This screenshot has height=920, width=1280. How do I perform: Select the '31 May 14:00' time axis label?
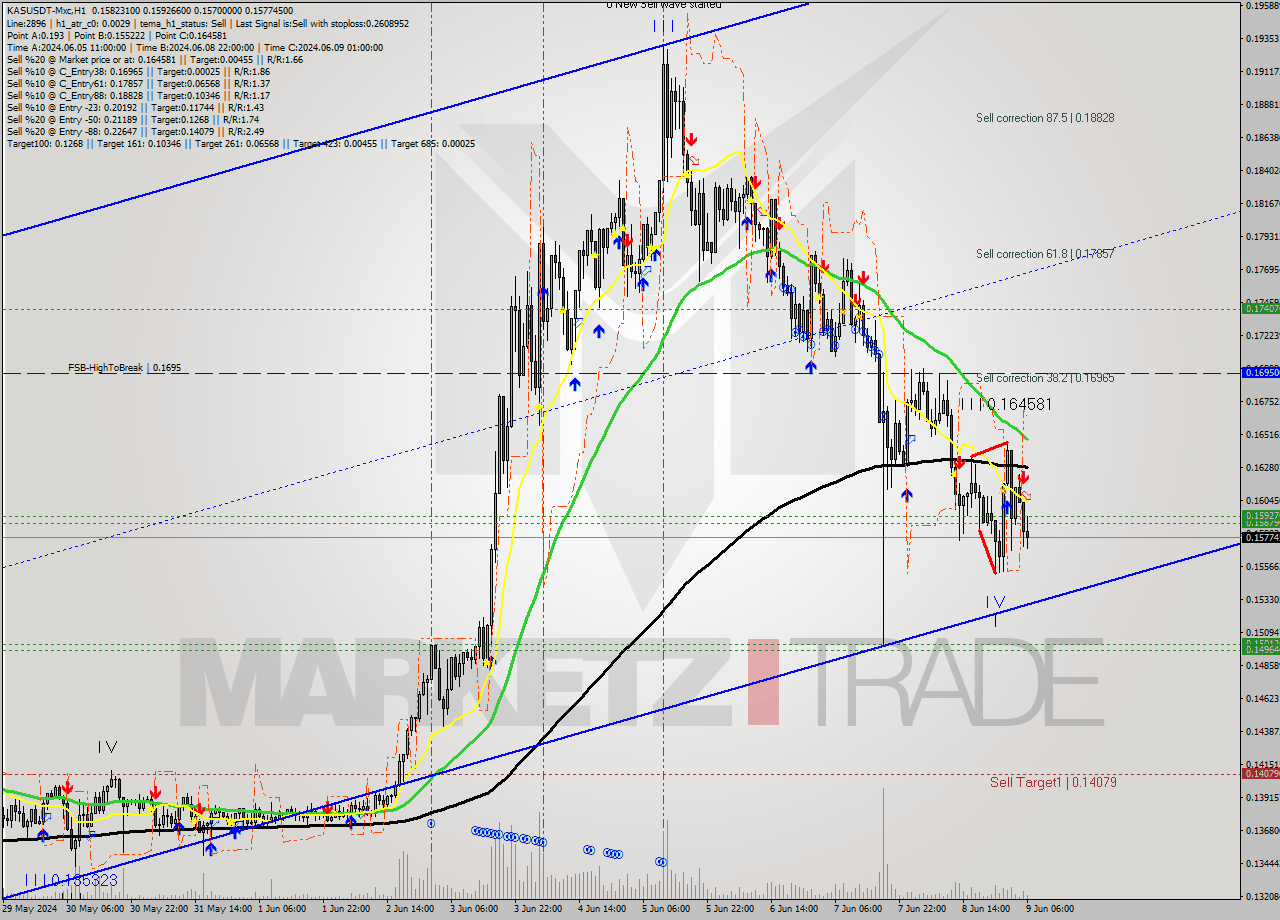223,909
